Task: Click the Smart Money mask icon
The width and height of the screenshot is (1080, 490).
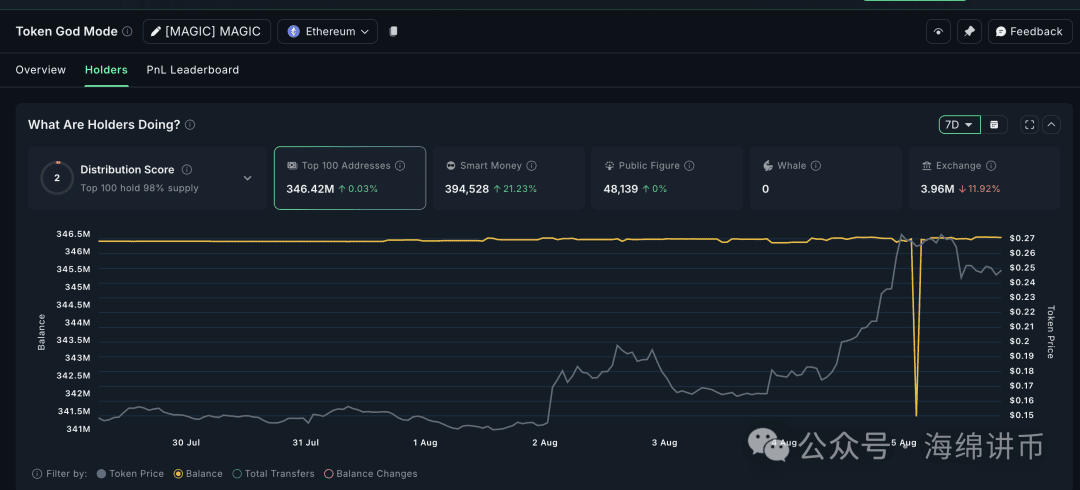Action: pos(450,166)
